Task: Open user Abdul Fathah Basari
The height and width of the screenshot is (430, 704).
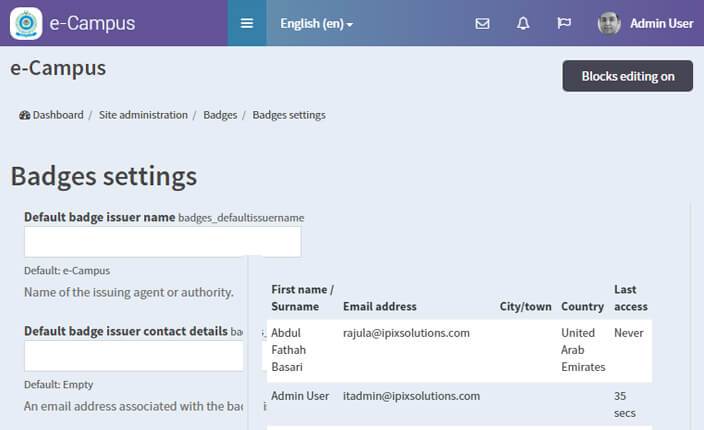Action: [288, 350]
